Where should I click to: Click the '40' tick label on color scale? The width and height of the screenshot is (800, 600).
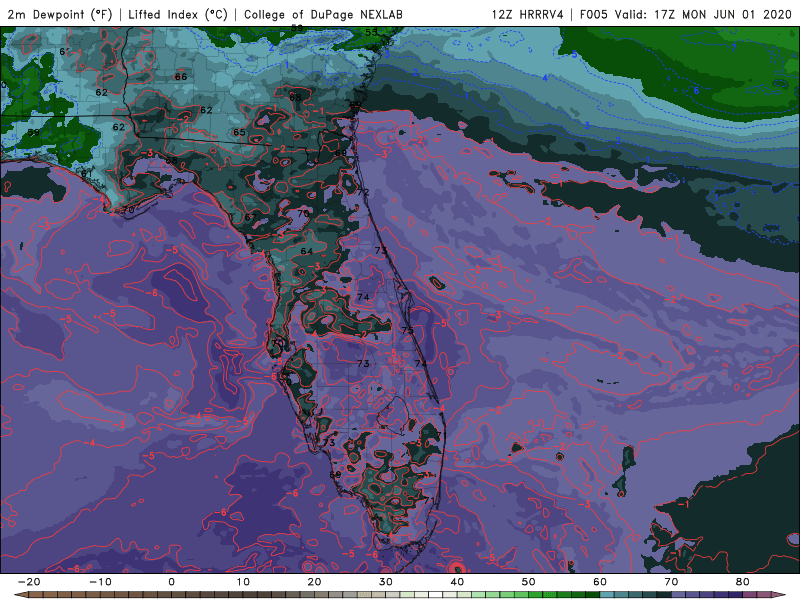tap(457, 582)
